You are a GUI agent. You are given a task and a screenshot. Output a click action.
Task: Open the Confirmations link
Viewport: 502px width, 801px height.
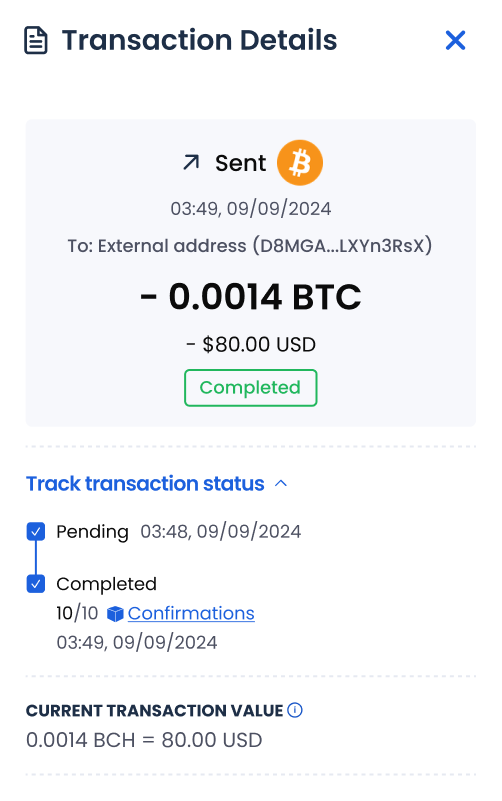click(191, 613)
